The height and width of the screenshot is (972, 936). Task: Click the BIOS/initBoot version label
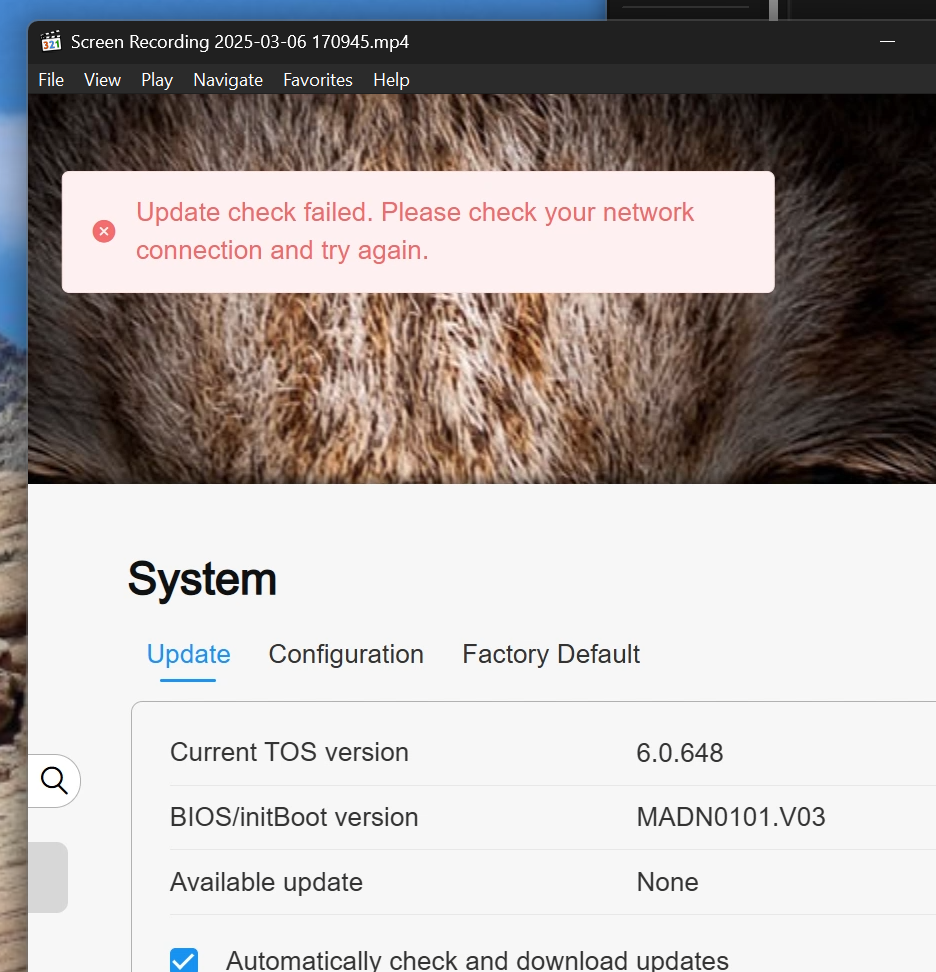coord(294,817)
